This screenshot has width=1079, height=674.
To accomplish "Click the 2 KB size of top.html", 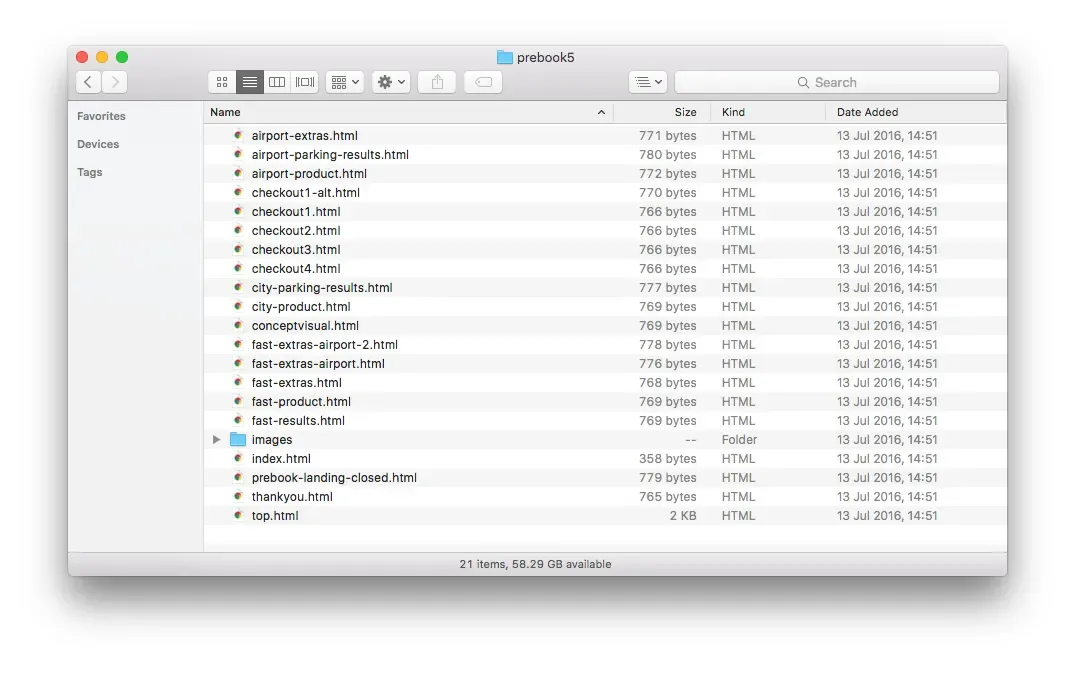I will pos(683,516).
